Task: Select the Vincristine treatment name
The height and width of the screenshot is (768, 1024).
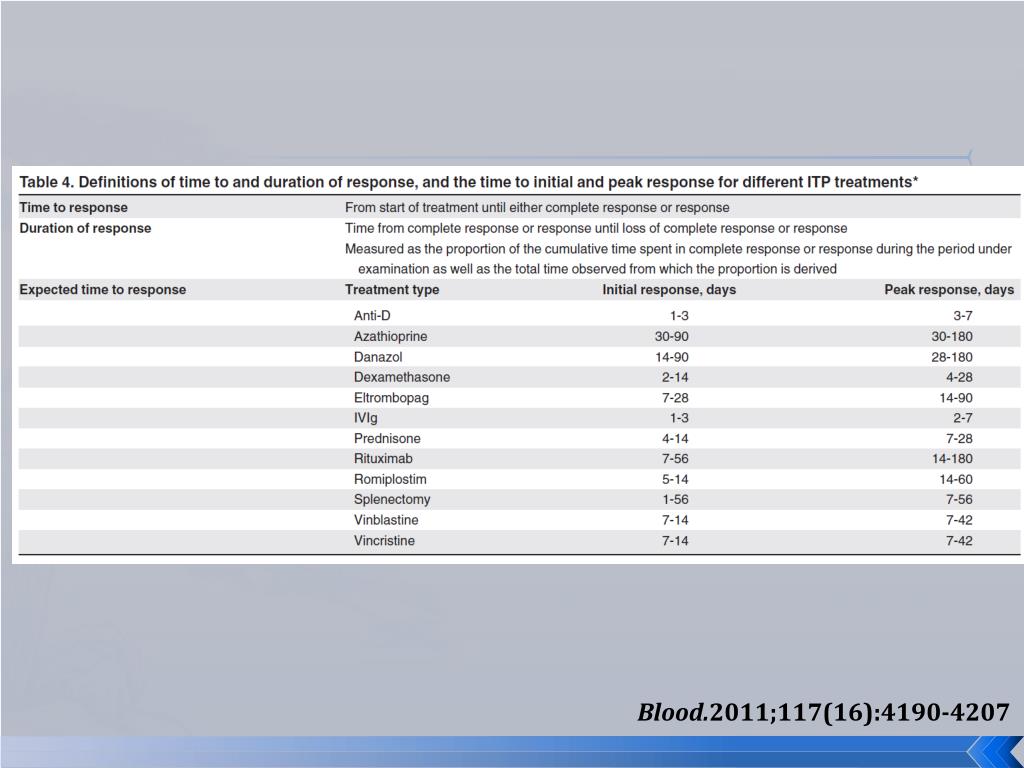Action: (x=384, y=540)
